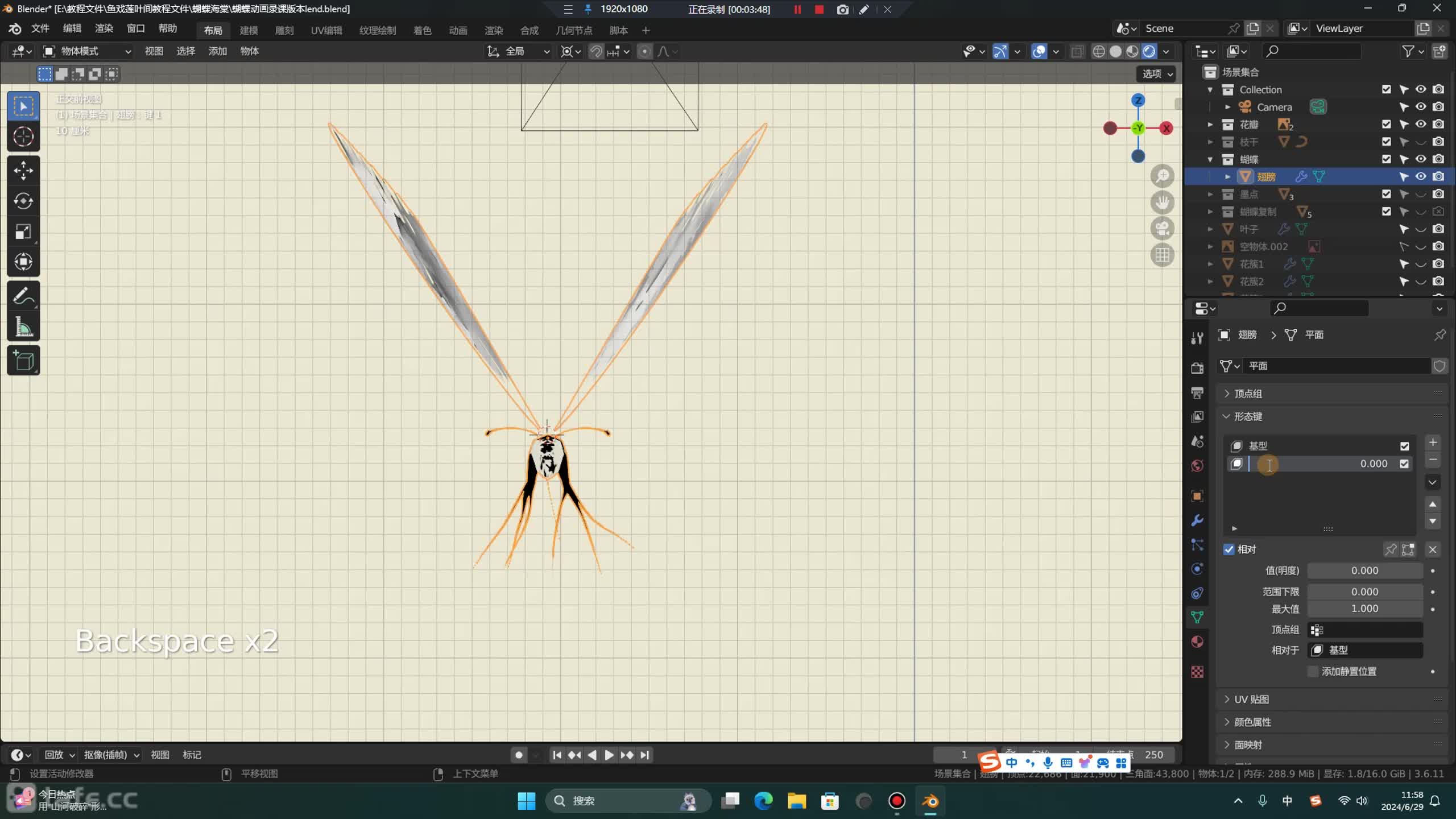
Task: Select the Cursor tool in viewport toolbar
Action: (x=23, y=136)
